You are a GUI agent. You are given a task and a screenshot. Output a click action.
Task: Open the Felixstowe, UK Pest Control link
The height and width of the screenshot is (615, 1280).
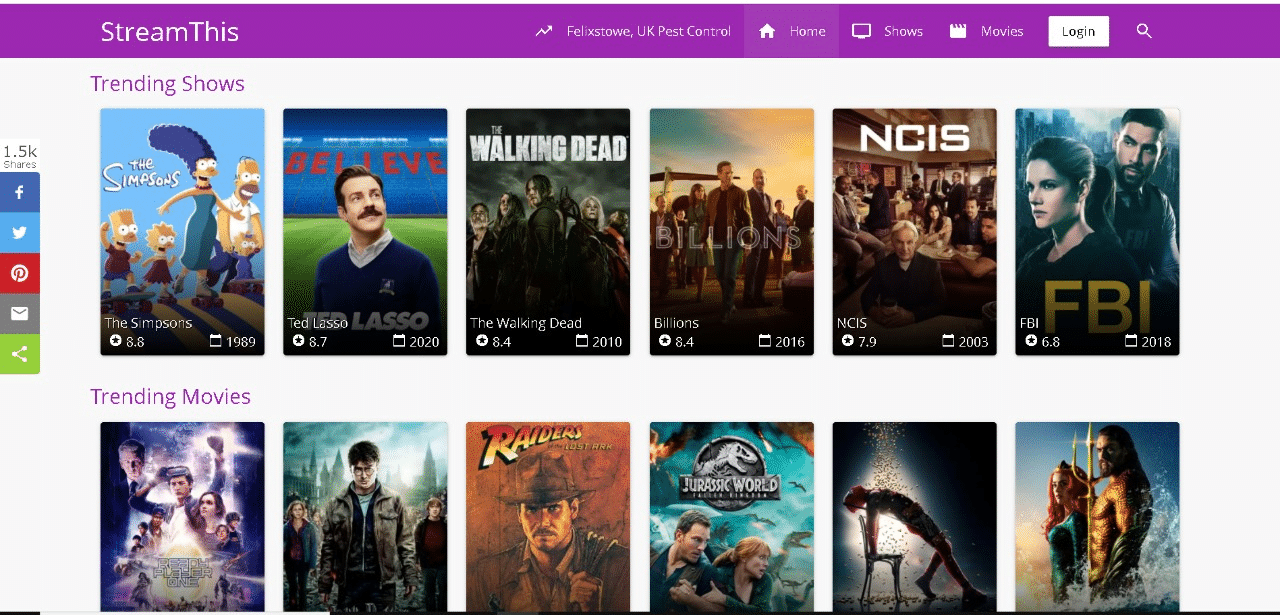(648, 31)
